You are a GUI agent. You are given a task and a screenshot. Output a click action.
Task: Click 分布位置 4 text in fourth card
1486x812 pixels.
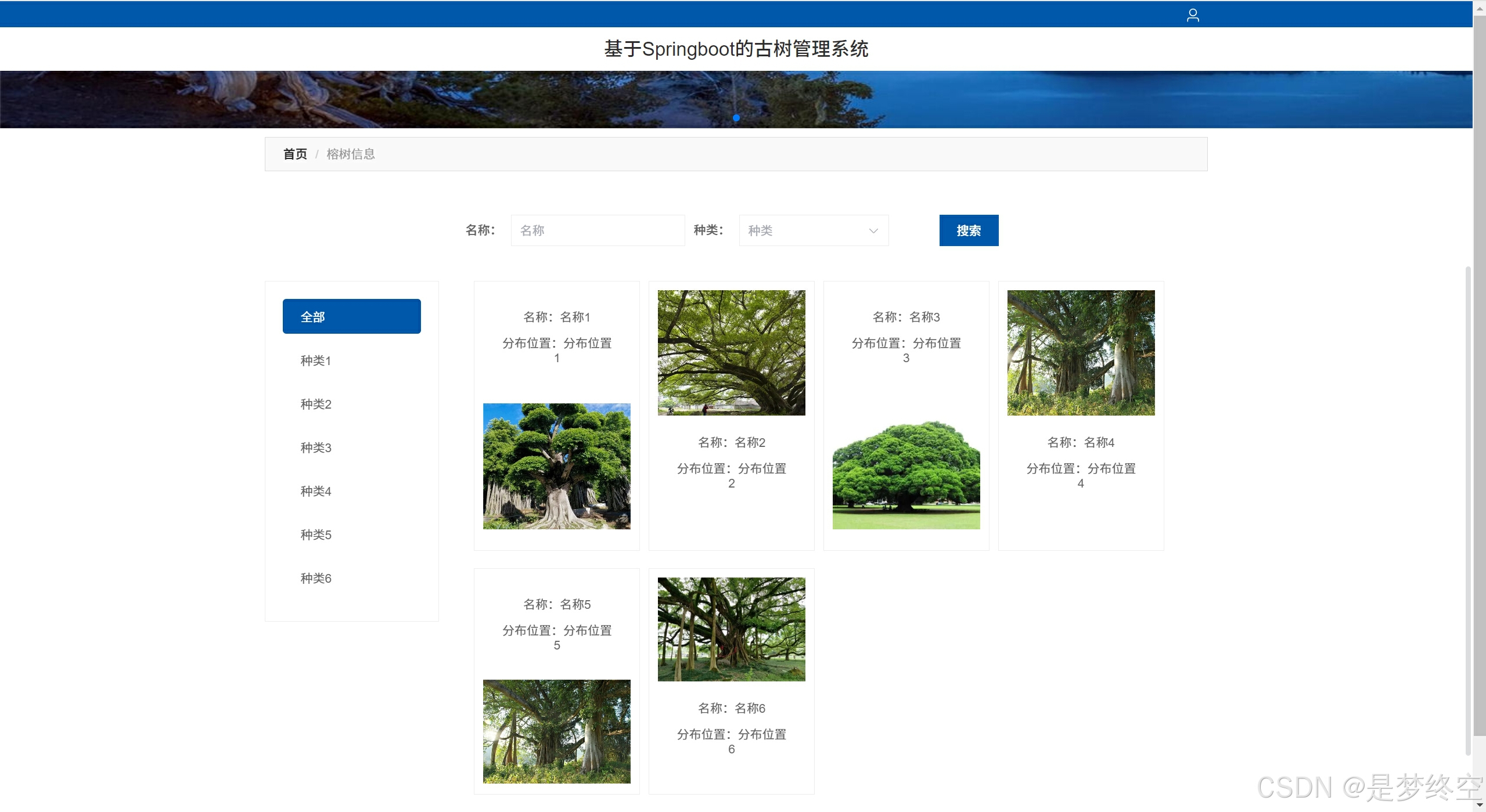pyautogui.click(x=1081, y=476)
